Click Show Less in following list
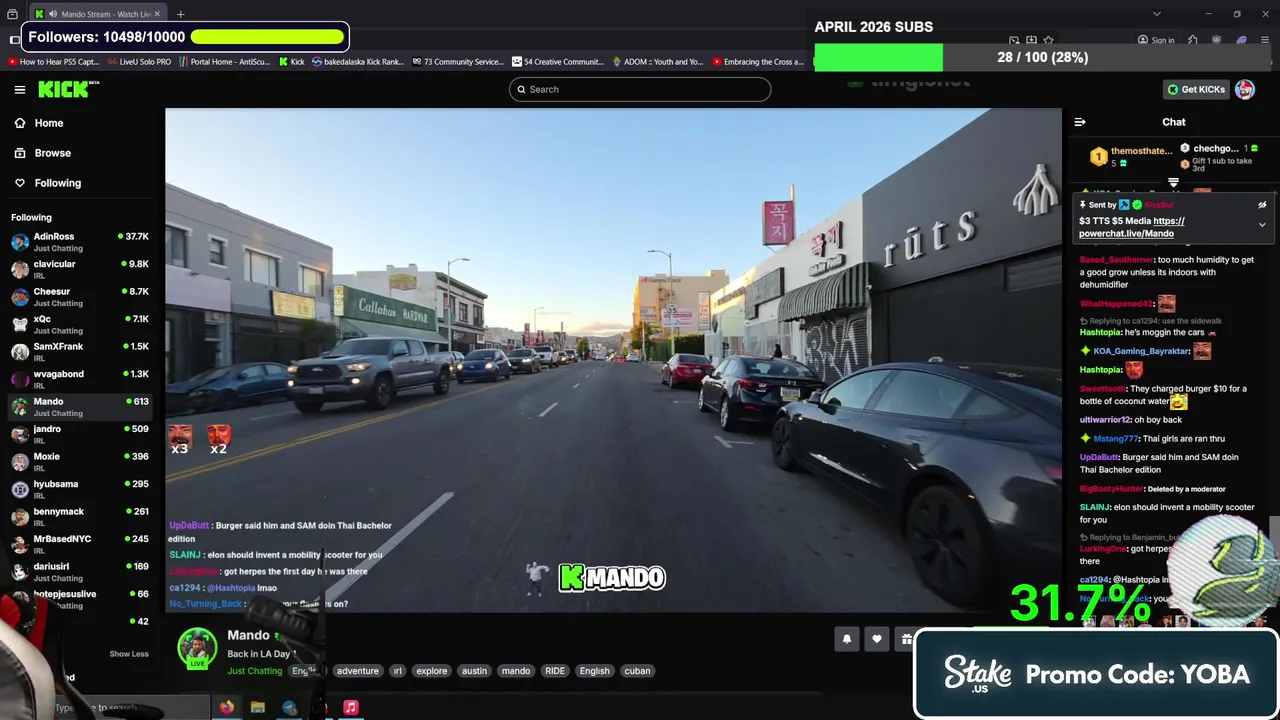Viewport: 1280px width, 720px height. click(x=129, y=654)
